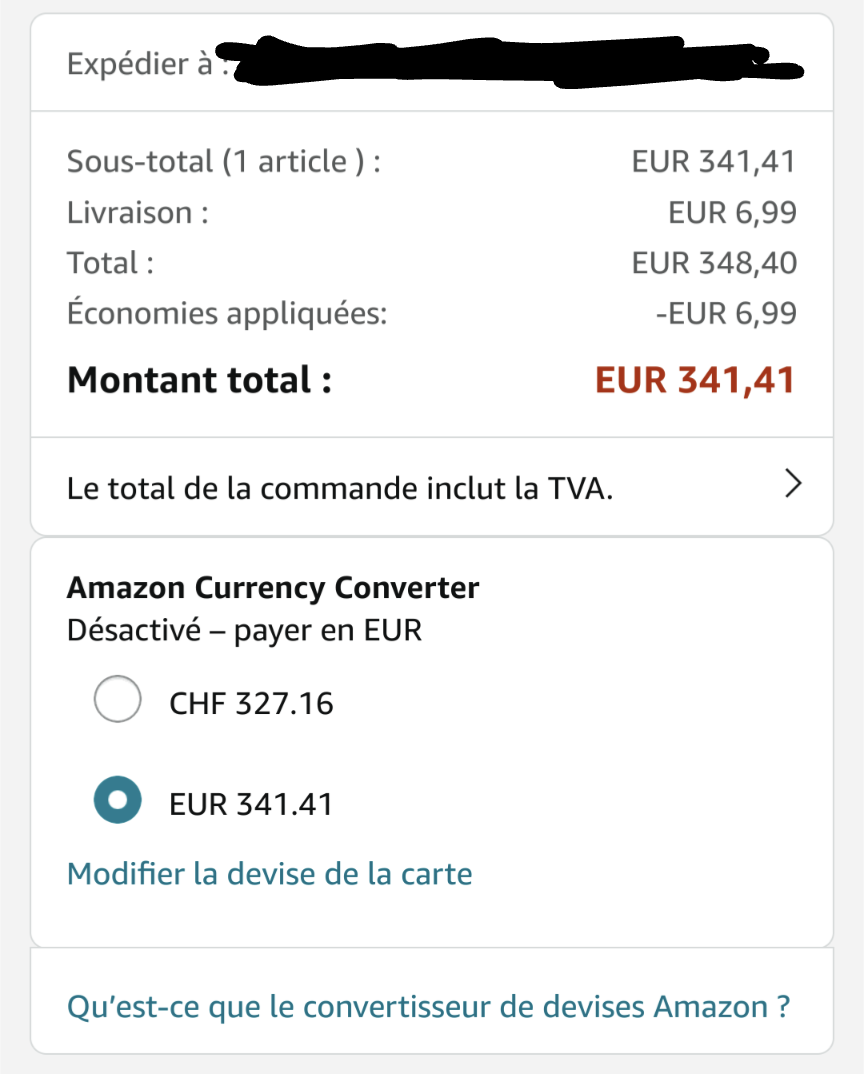Click the "EUR 6,99" delivery cost
This screenshot has height=1074, width=864.
coord(732,212)
